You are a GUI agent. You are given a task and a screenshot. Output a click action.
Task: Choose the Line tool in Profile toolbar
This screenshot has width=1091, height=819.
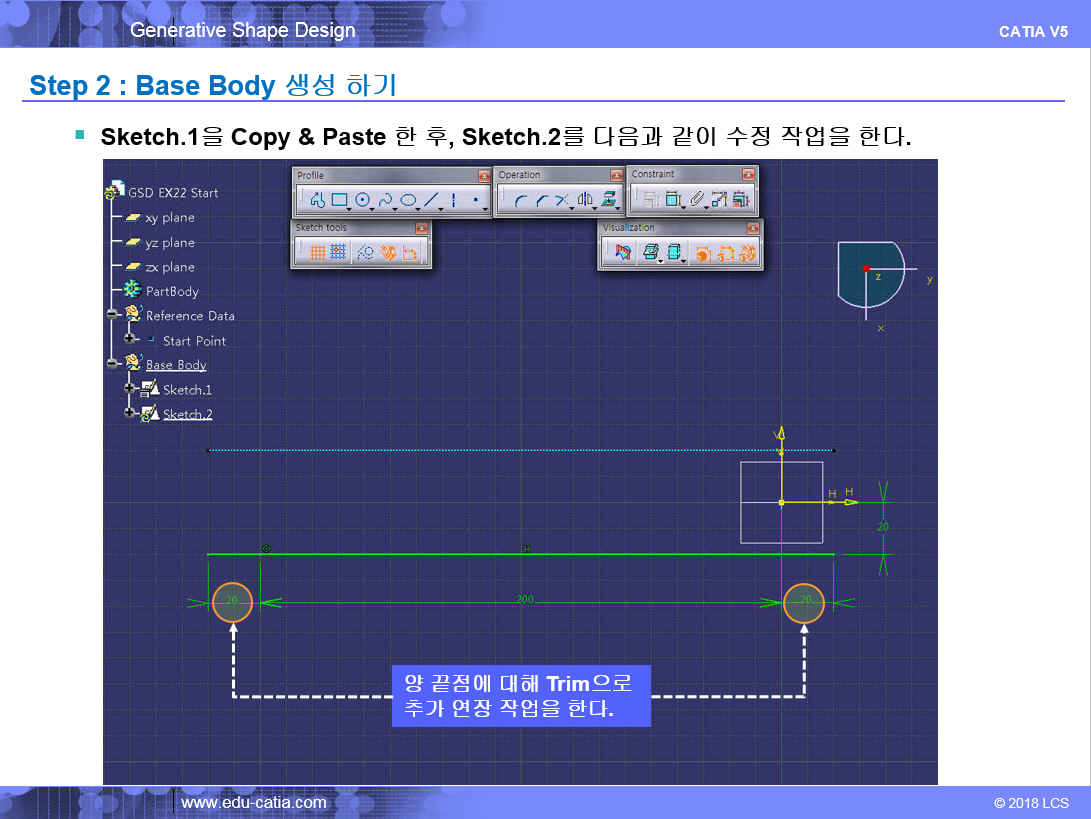click(431, 201)
